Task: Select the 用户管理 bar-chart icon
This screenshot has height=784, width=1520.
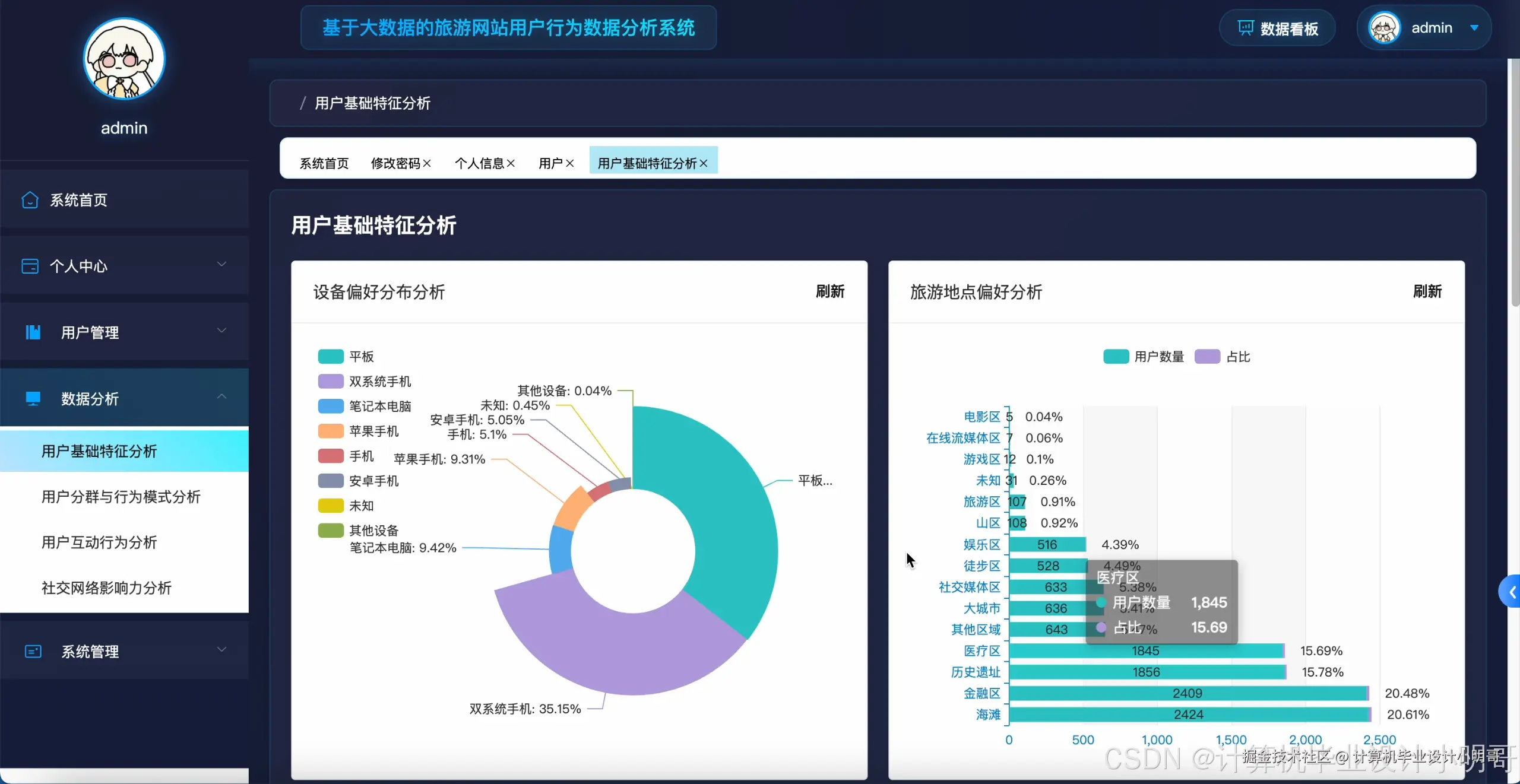Action: (33, 333)
